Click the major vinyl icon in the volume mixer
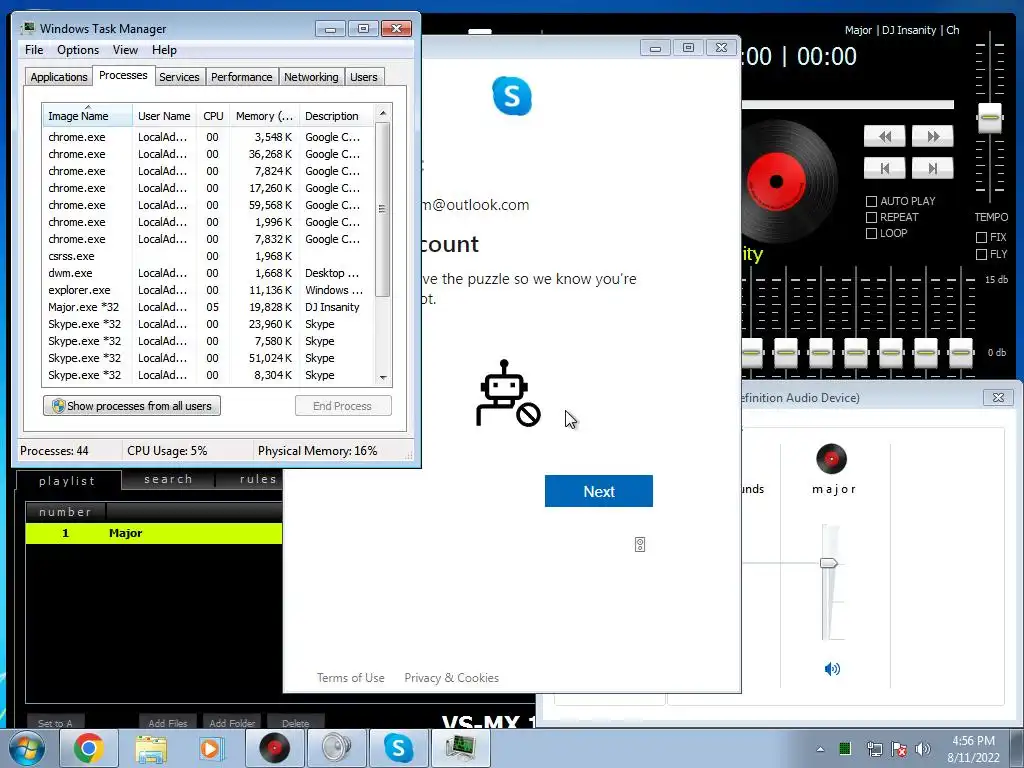Viewport: 1024px width, 768px height. pyautogui.click(x=831, y=458)
